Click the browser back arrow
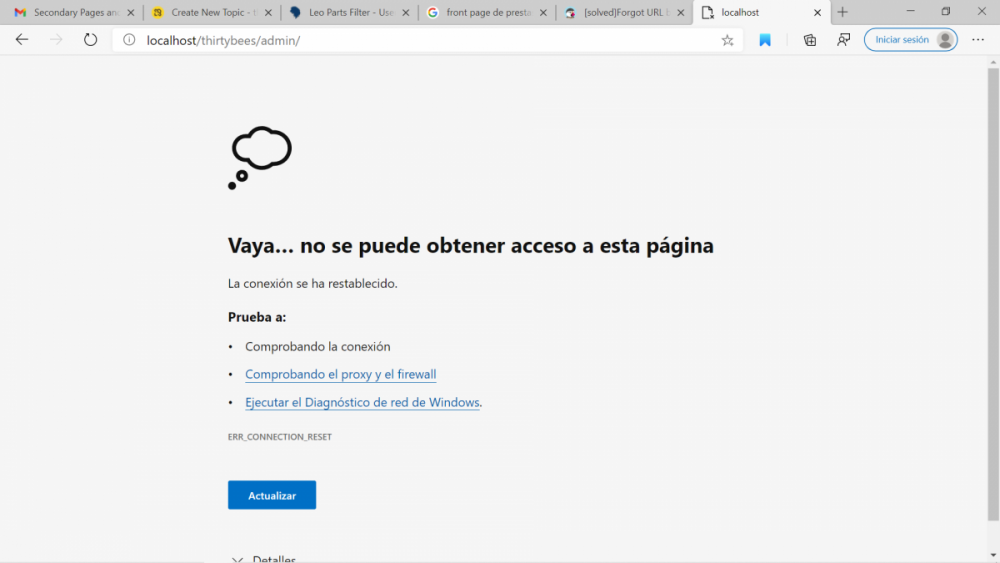 point(22,40)
